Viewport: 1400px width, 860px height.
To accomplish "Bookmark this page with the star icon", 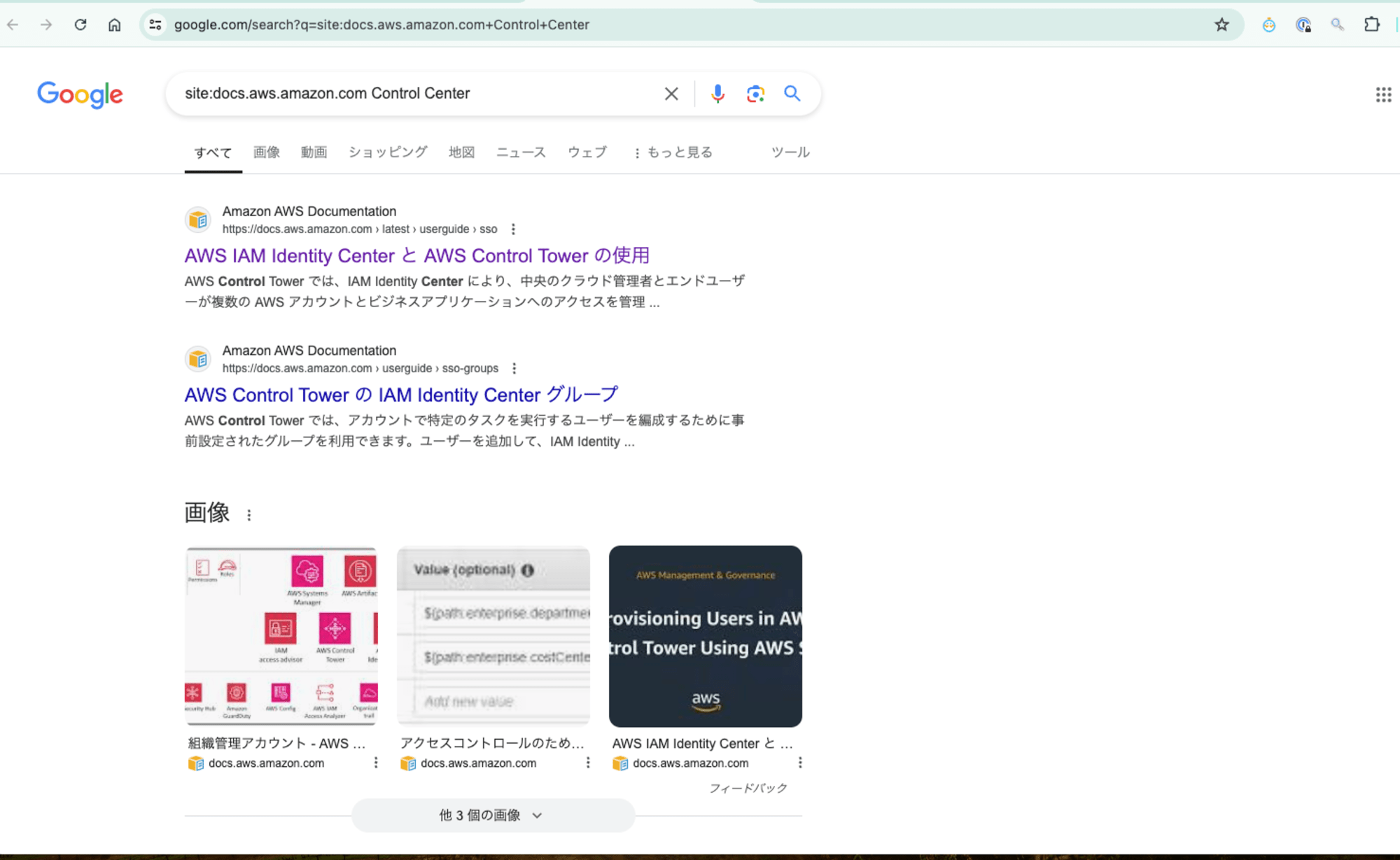I will click(1221, 25).
